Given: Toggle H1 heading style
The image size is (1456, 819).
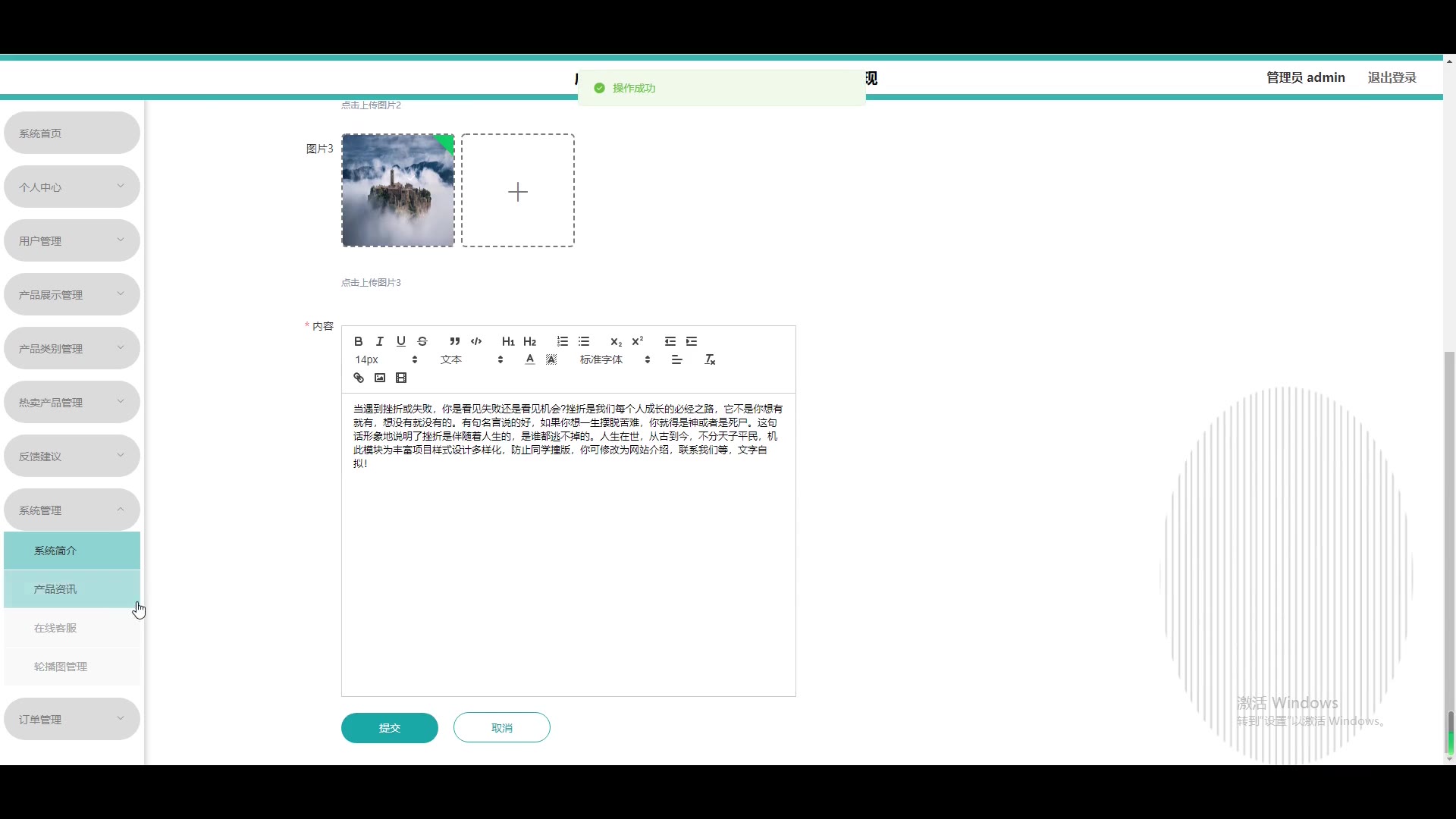Looking at the screenshot, I should point(508,341).
